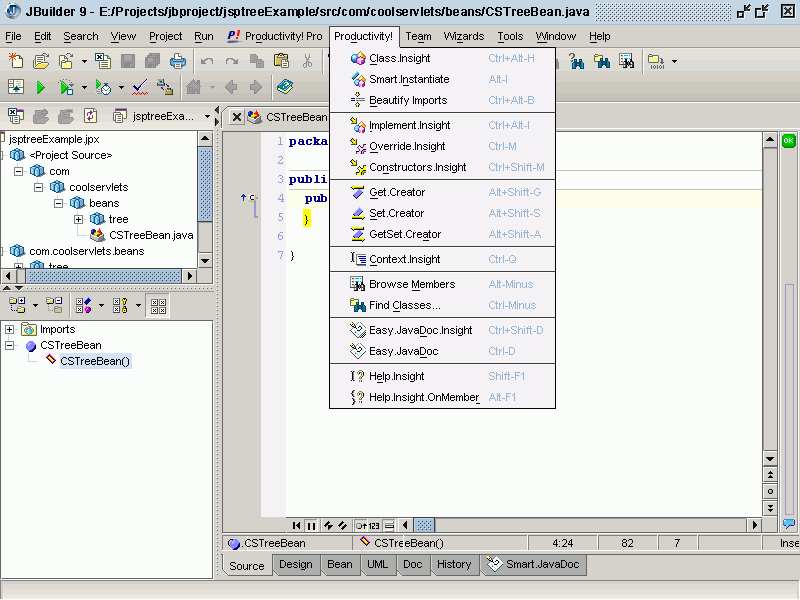
Task: Choose Easy.JavaDoc menu item
Action: coord(442,351)
